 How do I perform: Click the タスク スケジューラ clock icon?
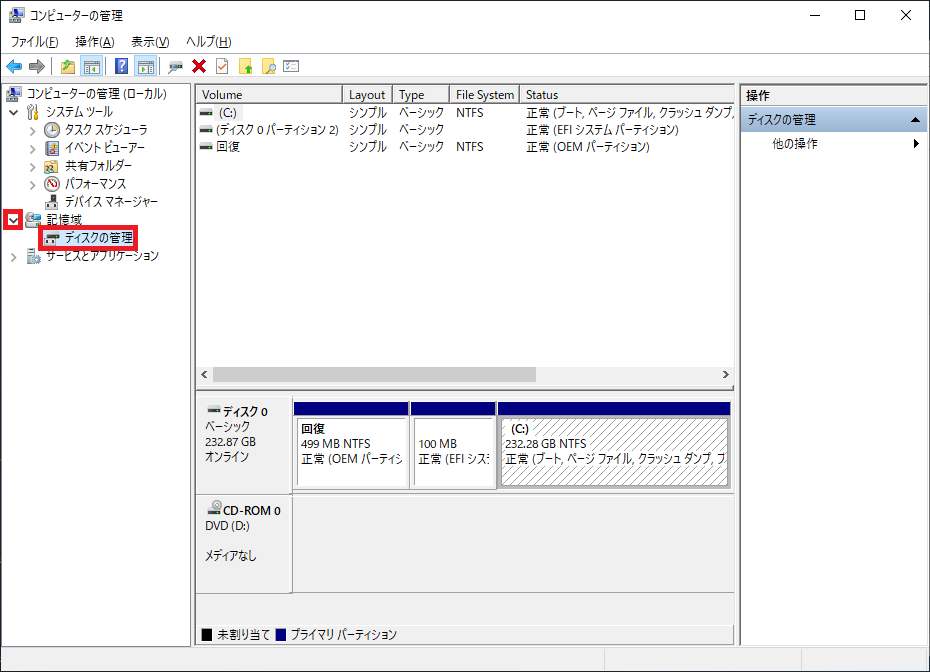[x=52, y=130]
